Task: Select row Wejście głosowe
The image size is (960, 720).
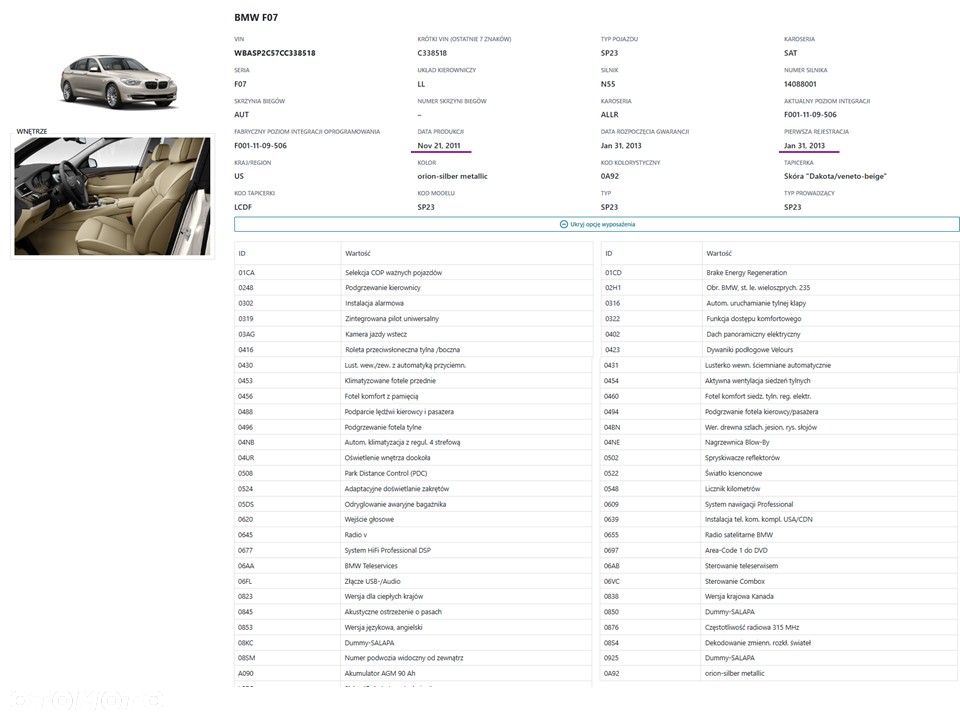Action: [x=413, y=519]
